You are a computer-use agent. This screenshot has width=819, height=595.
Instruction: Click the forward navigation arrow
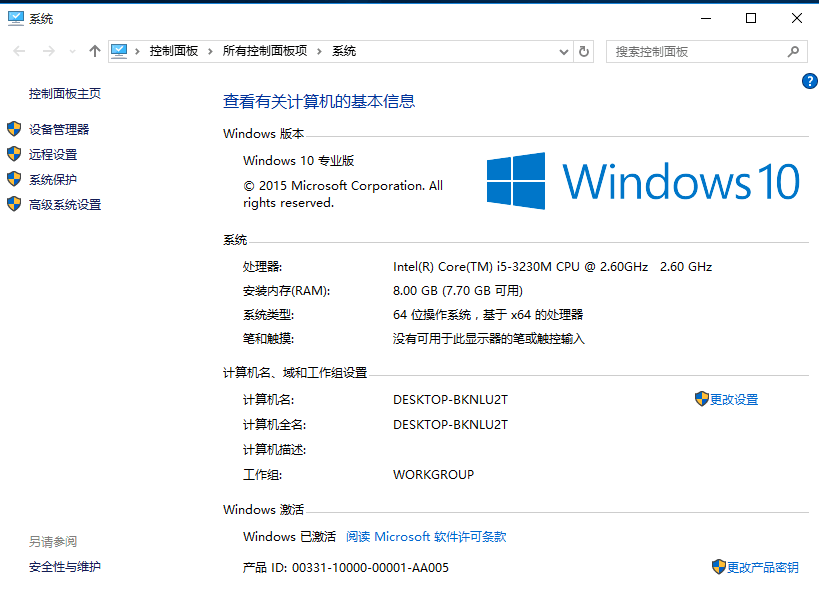pyautogui.click(x=49, y=51)
